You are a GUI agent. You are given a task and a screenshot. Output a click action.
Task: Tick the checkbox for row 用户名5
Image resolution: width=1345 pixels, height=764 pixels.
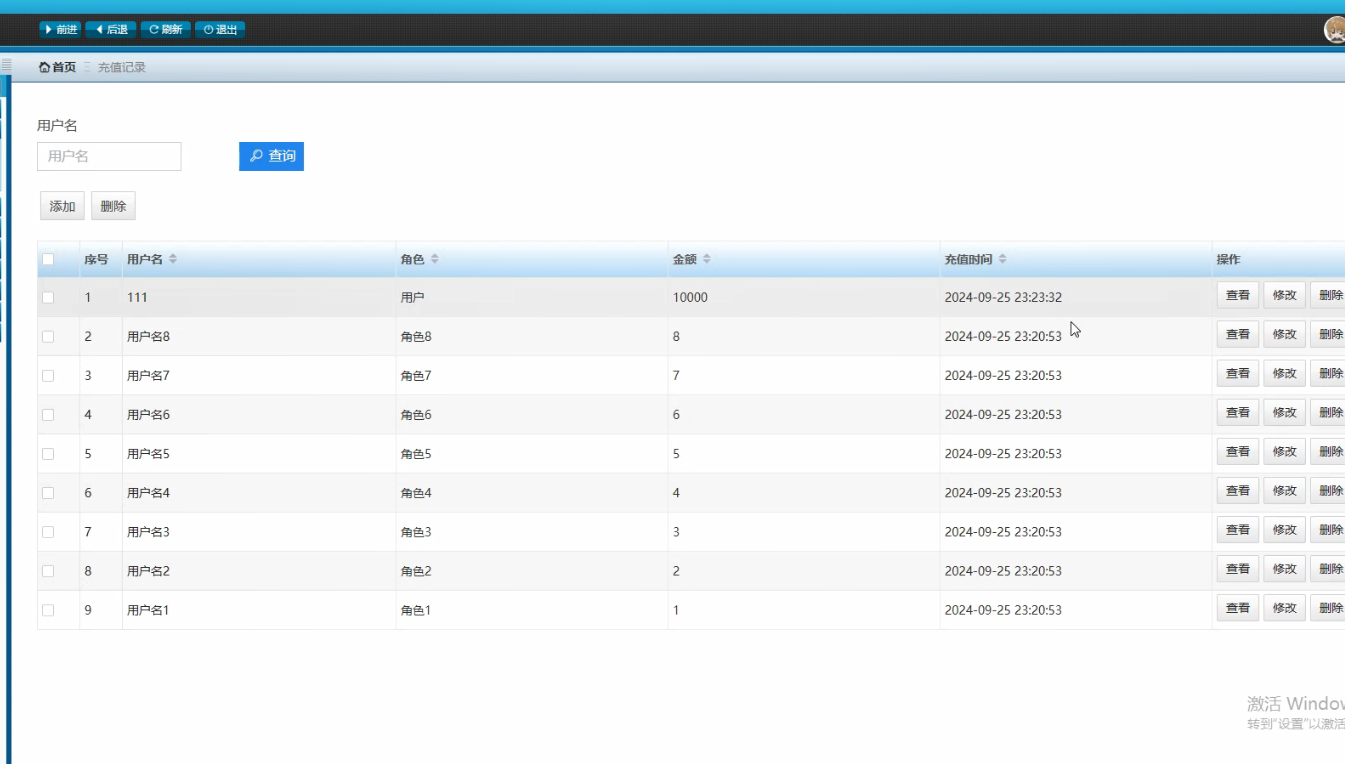point(48,453)
